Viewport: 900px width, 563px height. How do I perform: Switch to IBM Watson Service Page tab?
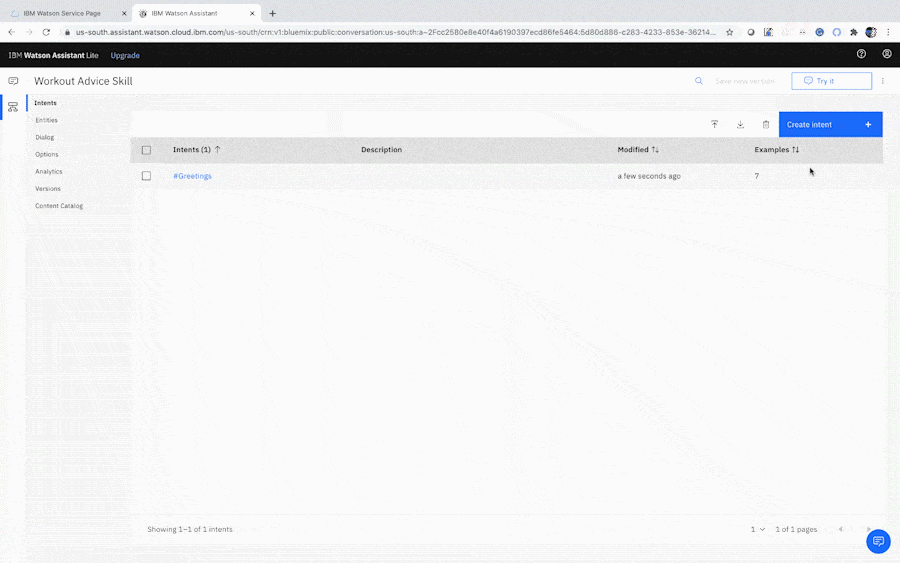[62, 13]
